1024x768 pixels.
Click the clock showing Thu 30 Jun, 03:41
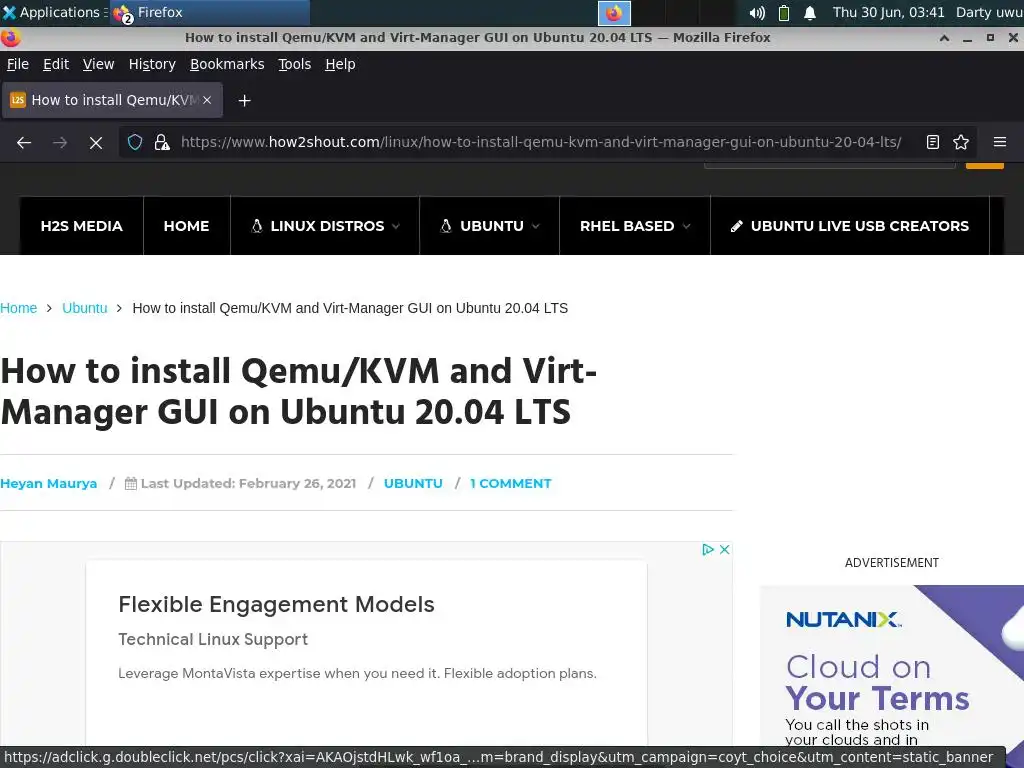(888, 12)
